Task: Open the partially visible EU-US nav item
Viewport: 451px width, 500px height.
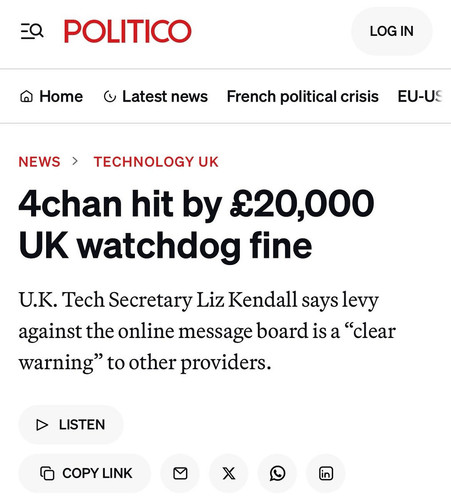Action: coord(420,97)
